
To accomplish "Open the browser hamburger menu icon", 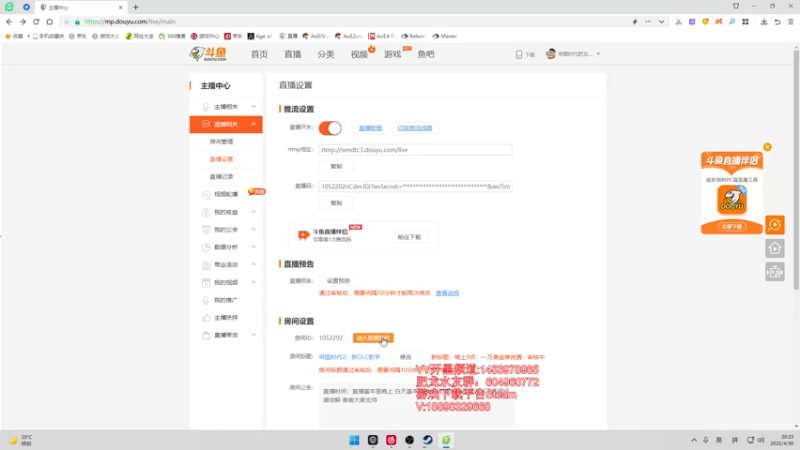I will [x=790, y=21].
